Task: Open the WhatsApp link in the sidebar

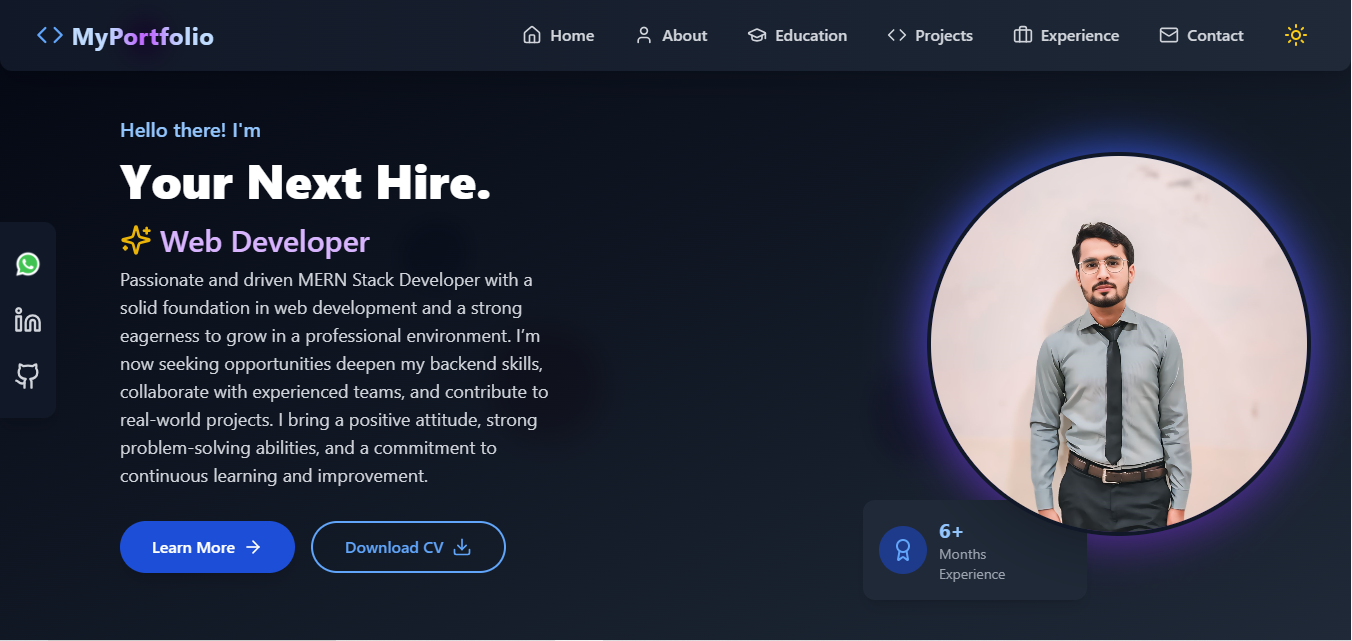Action: pos(28,264)
